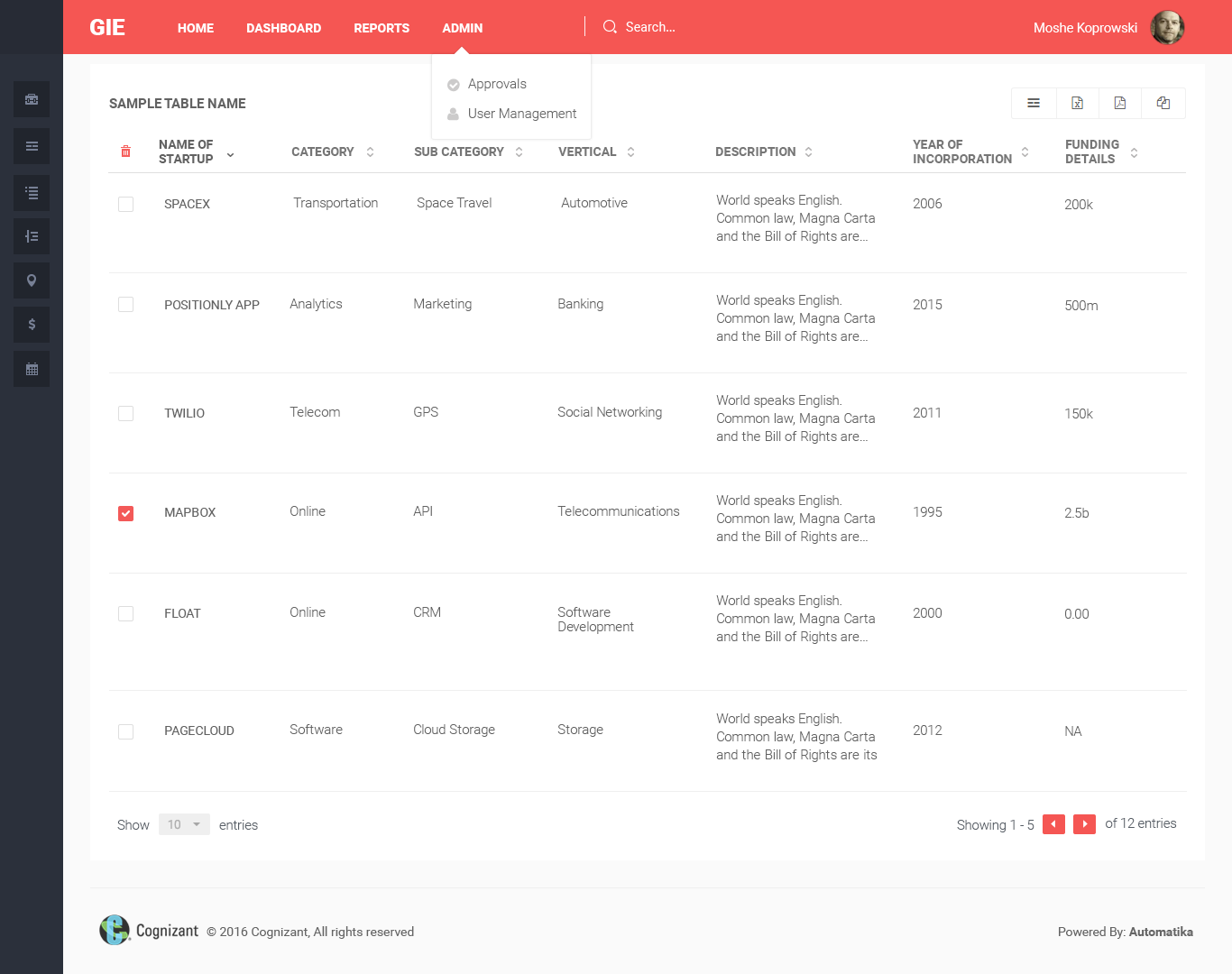Sort by Sub Category column arrows
The width and height of the screenshot is (1232, 974).
(519, 152)
